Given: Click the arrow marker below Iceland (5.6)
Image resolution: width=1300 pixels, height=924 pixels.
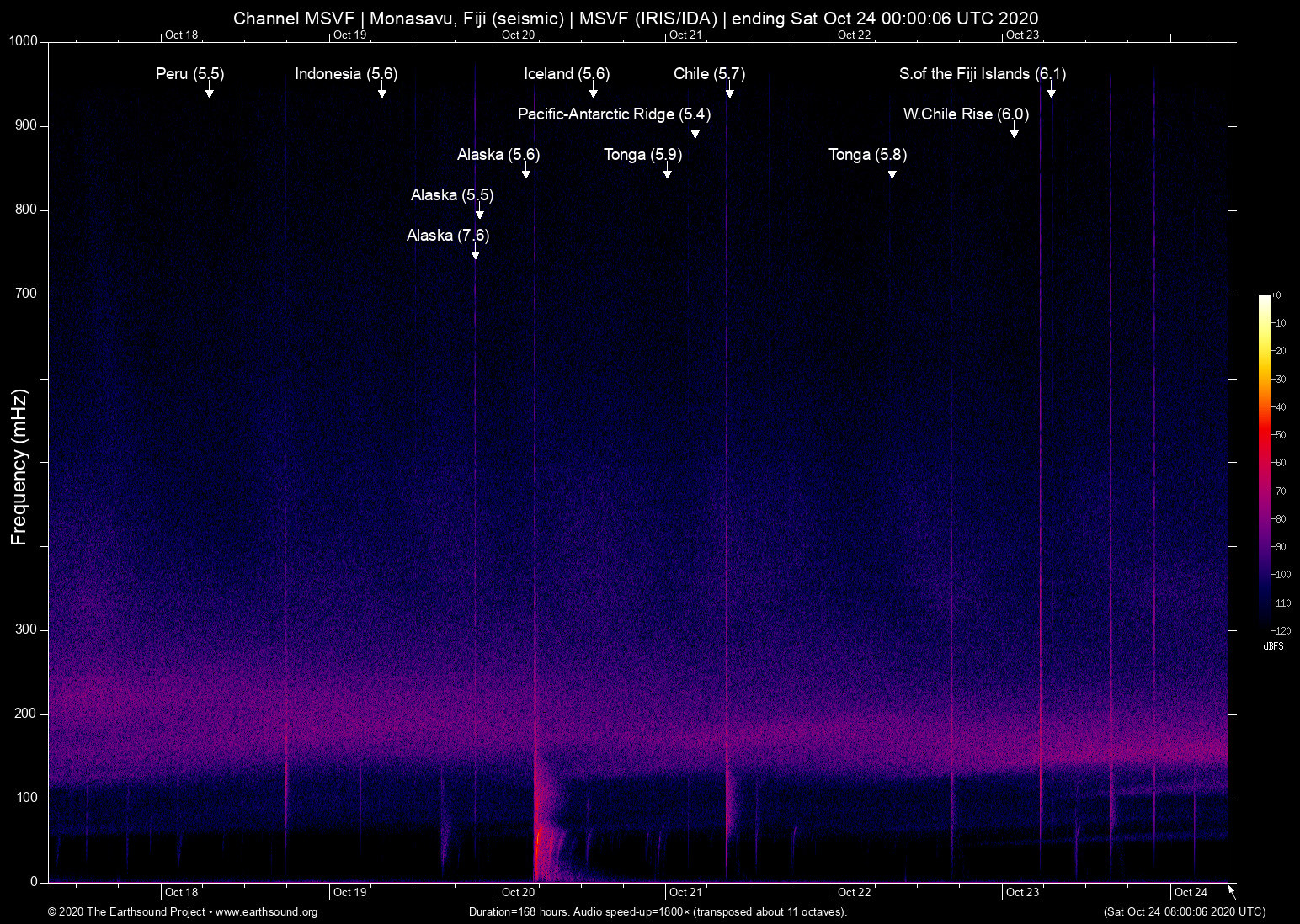Looking at the screenshot, I should click(594, 91).
